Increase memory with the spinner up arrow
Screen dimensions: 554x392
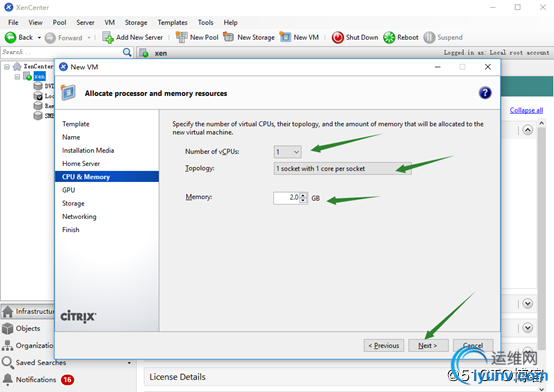coord(303,195)
